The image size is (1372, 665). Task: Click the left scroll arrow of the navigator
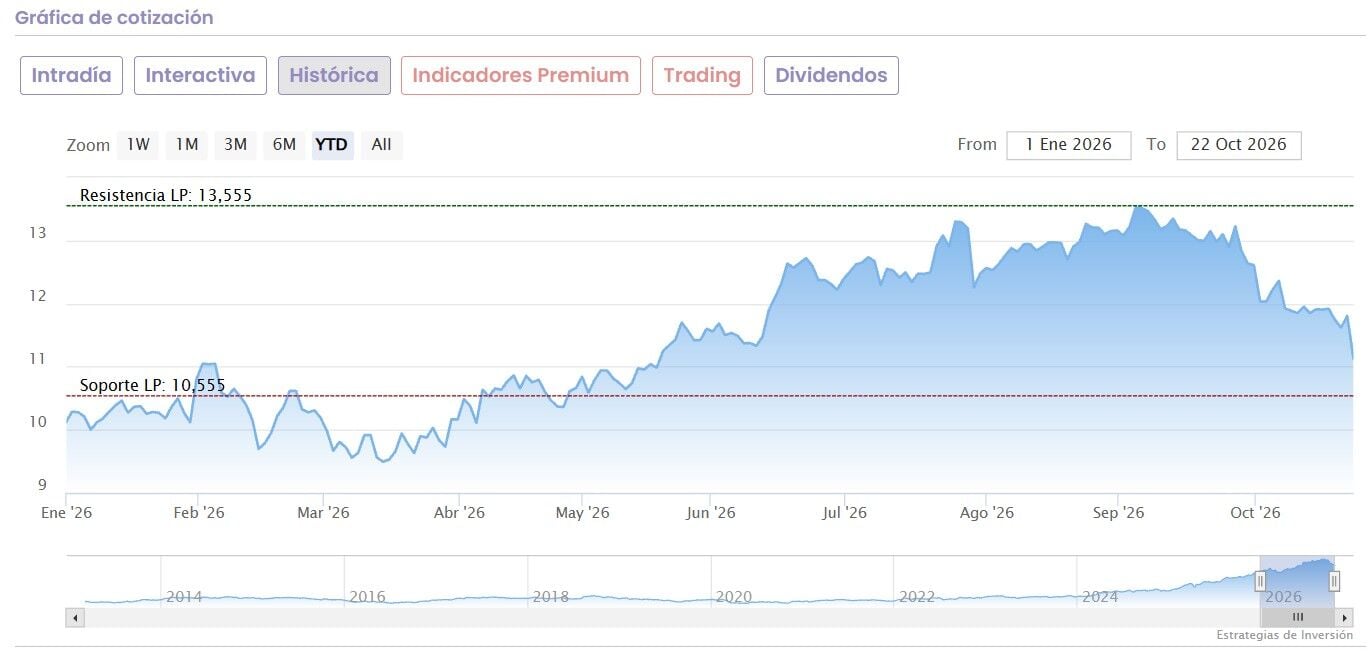point(75,618)
